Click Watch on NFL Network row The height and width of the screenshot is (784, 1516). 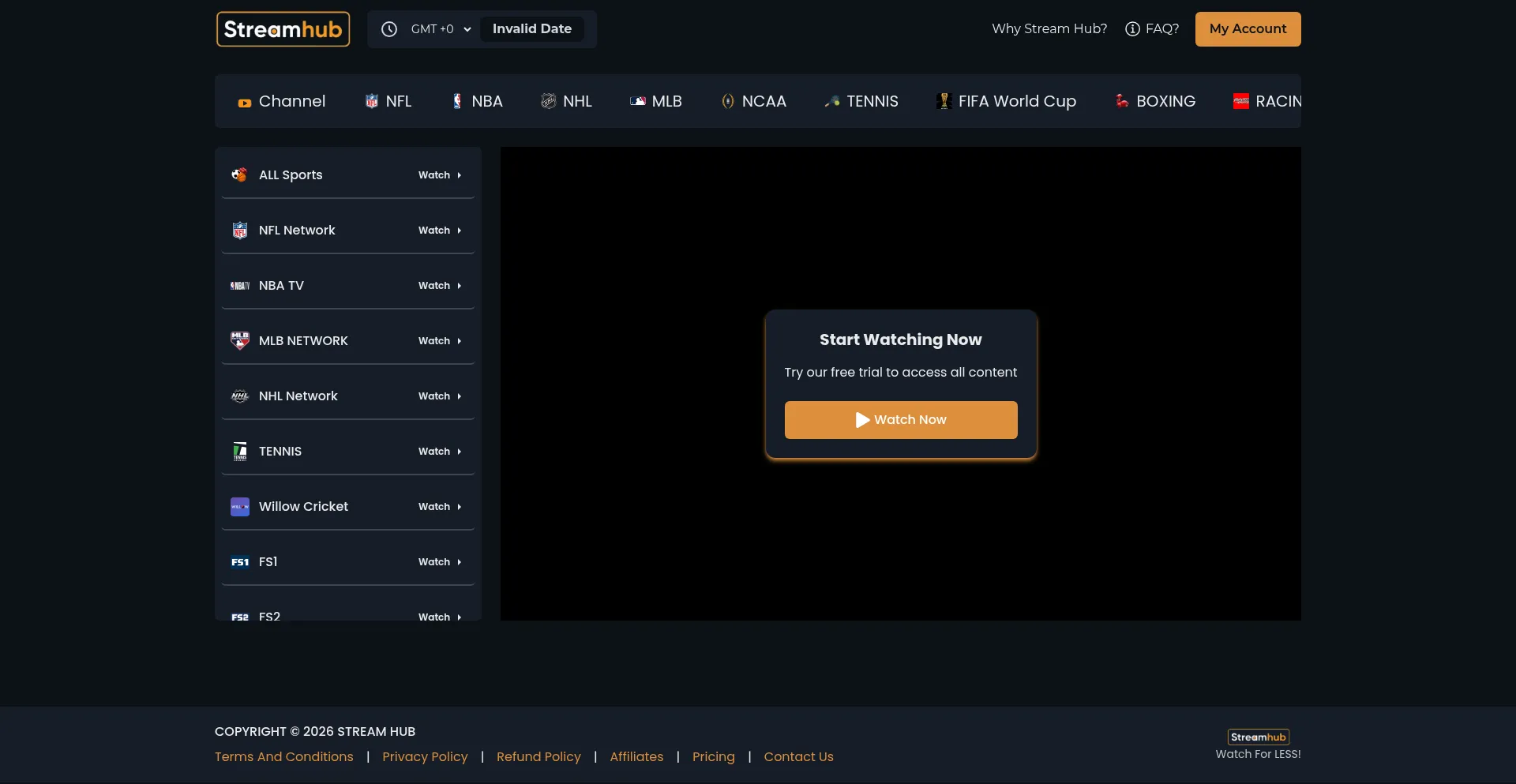440,231
